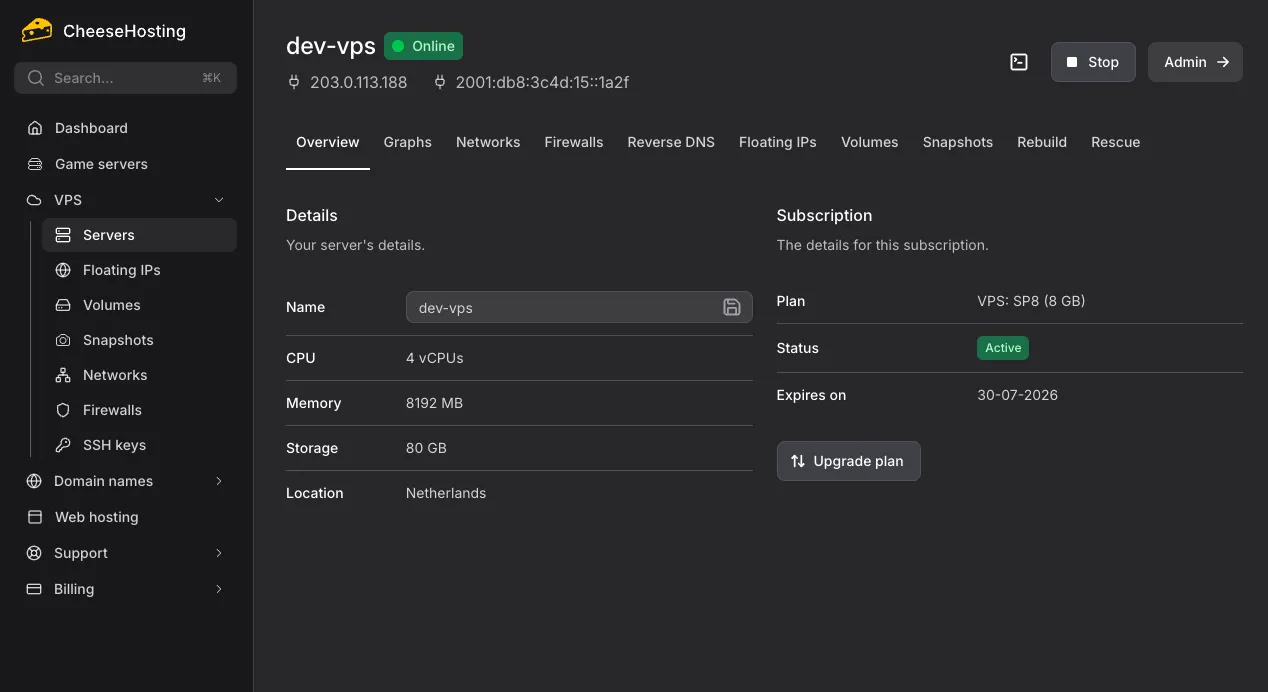Select the Floating IPs tab
1268x692 pixels.
click(778, 142)
